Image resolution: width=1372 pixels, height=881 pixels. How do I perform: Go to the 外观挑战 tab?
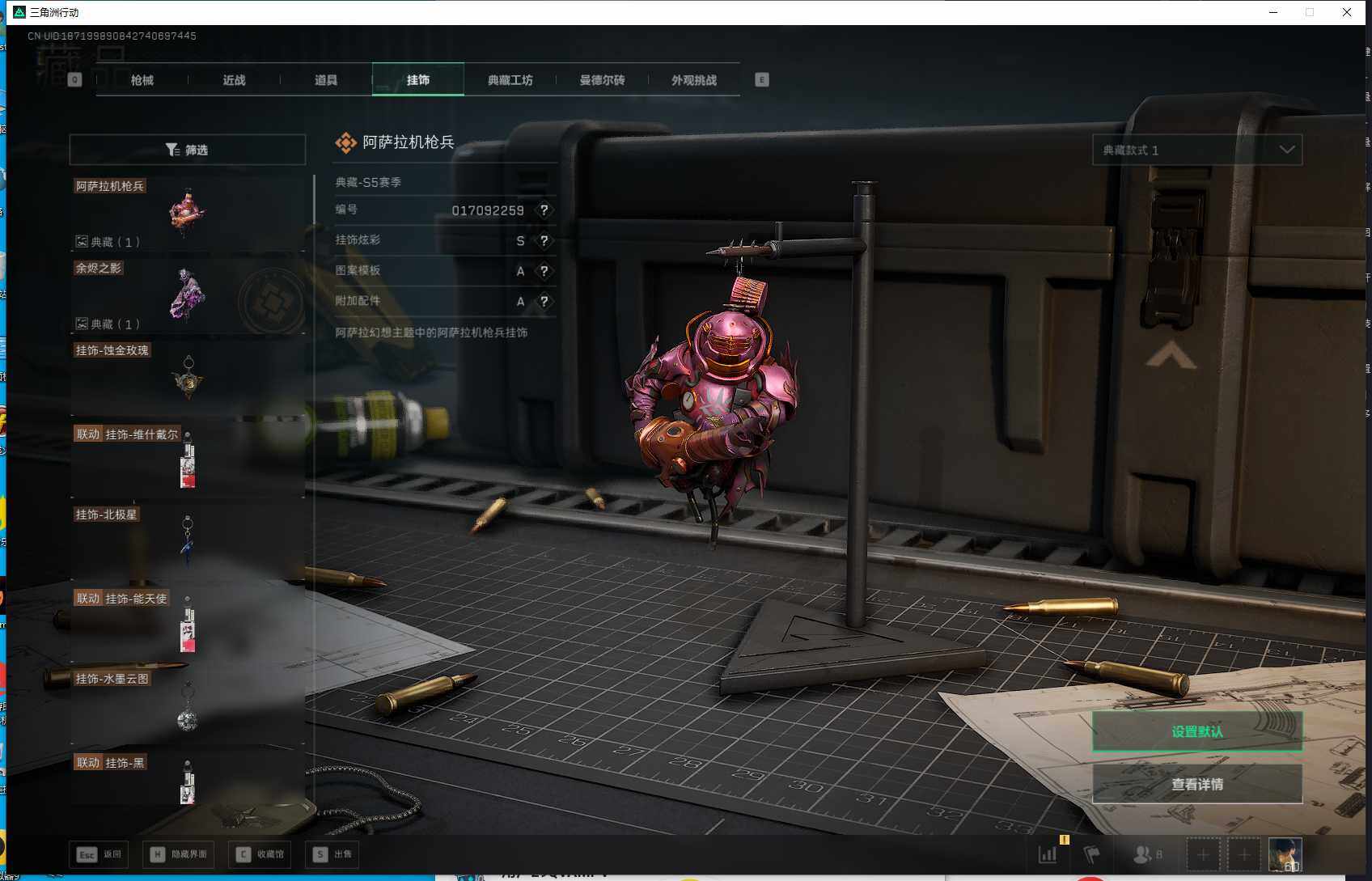coord(693,80)
